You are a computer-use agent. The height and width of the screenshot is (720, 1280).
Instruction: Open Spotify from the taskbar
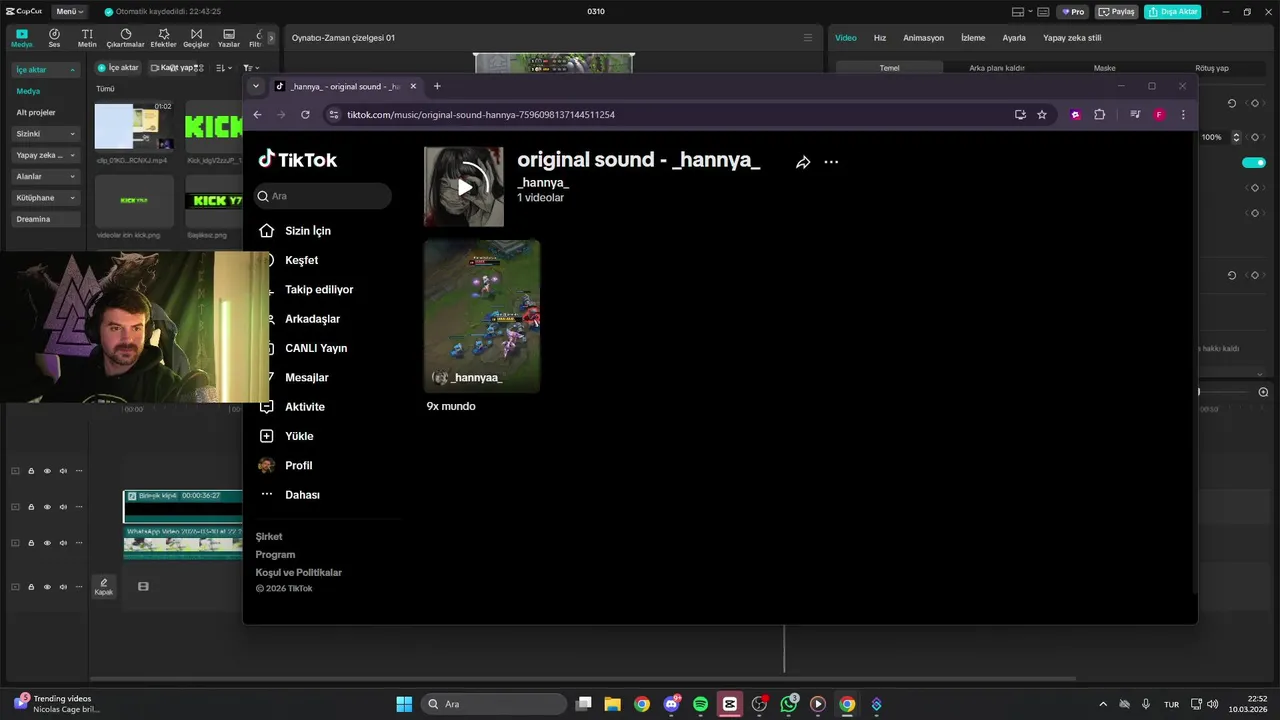click(700, 704)
